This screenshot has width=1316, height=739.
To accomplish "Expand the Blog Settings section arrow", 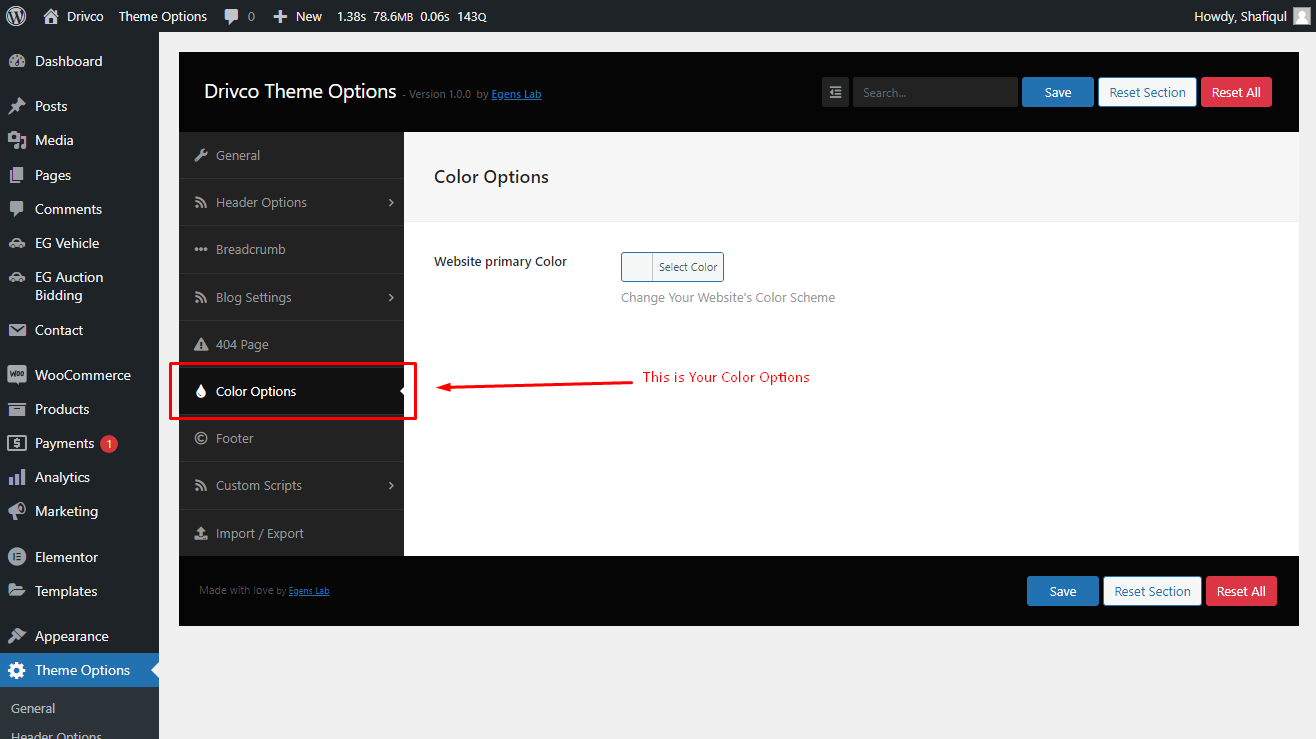I will click(391, 297).
